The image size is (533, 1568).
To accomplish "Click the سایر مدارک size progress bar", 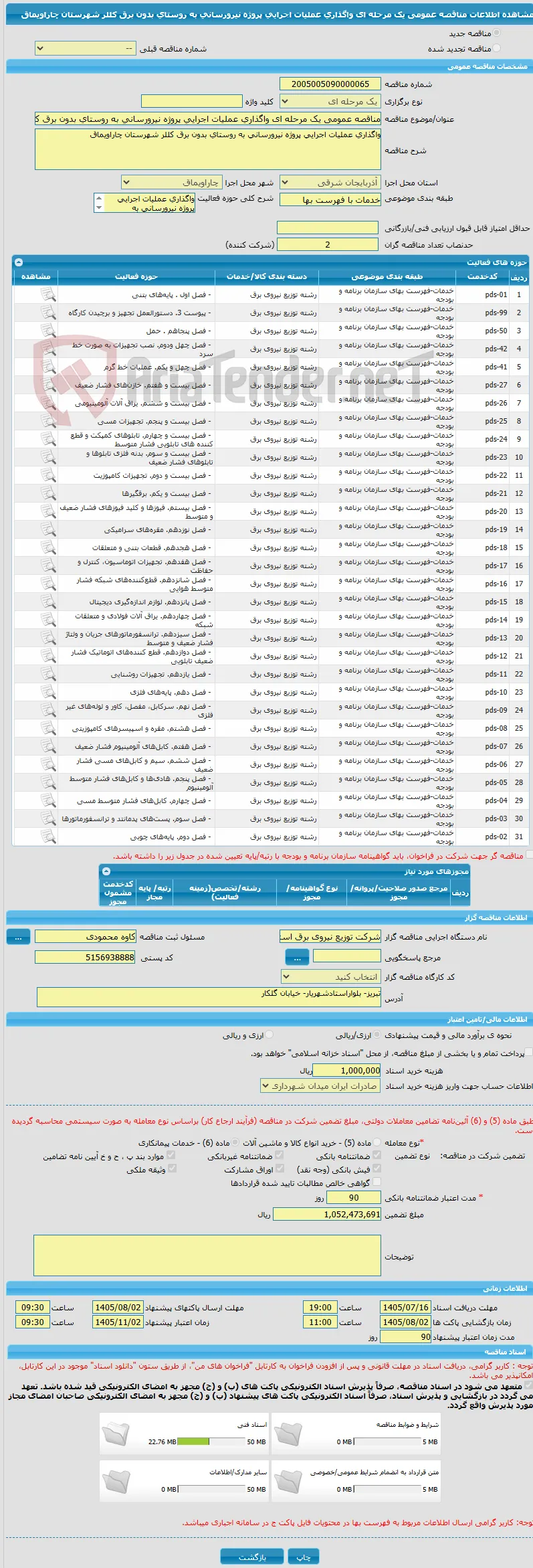I will point(212,1489).
